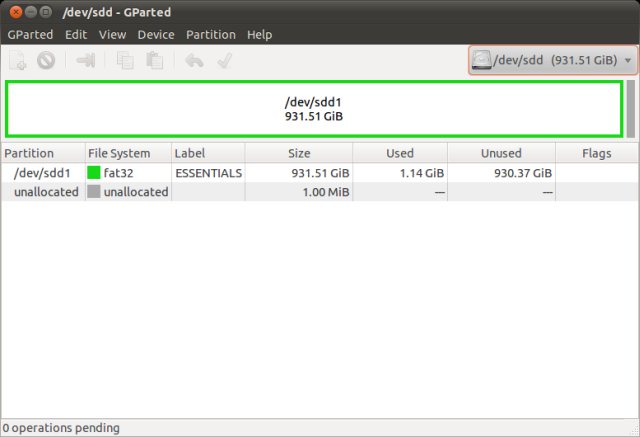640x437 pixels.
Task: Click the unallocated file system text
Action: (136, 192)
